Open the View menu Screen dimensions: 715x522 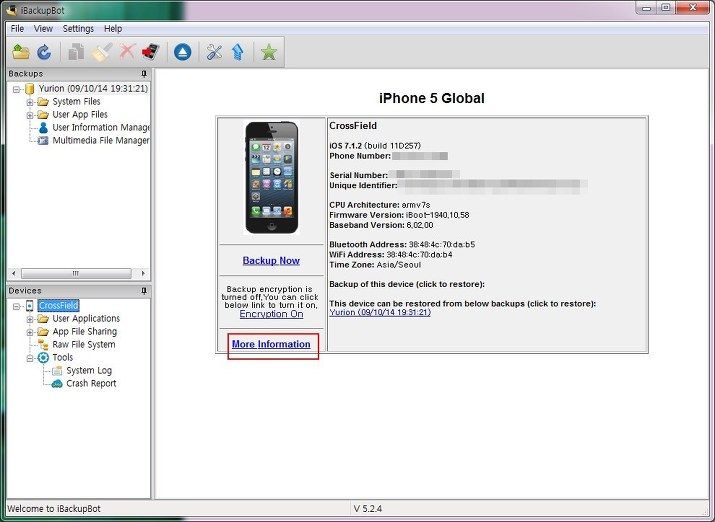pyautogui.click(x=43, y=28)
